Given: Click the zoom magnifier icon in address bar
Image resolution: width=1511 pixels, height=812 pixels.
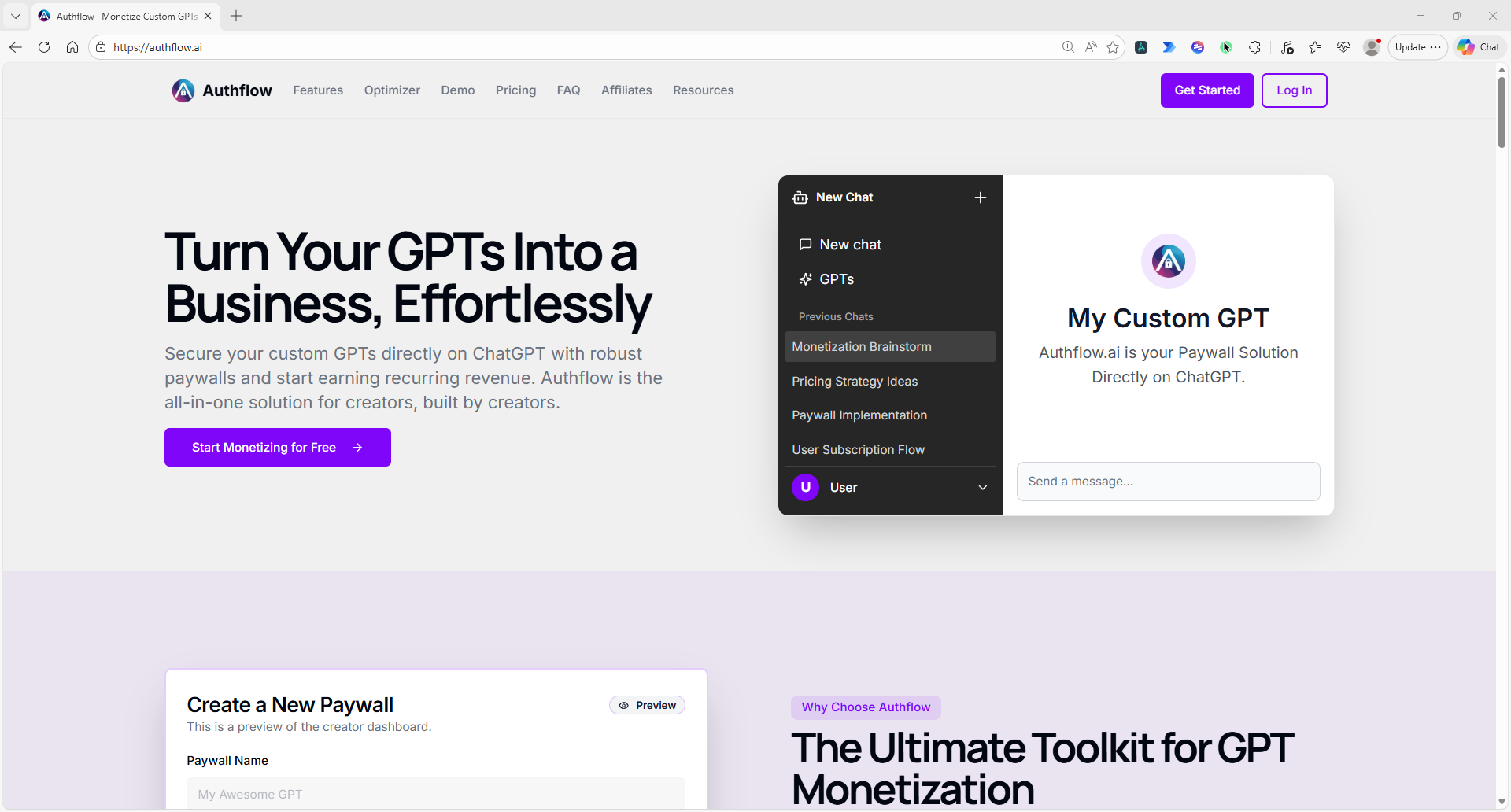Looking at the screenshot, I should click(1068, 47).
